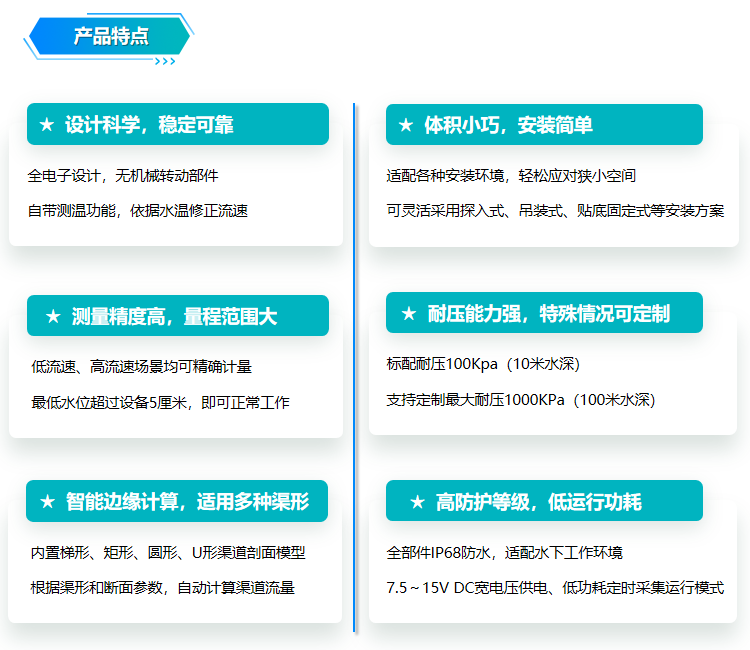Click the line 7.5～15V DC宽电压供电、低功耗定时采集运行模式

coord(555,587)
